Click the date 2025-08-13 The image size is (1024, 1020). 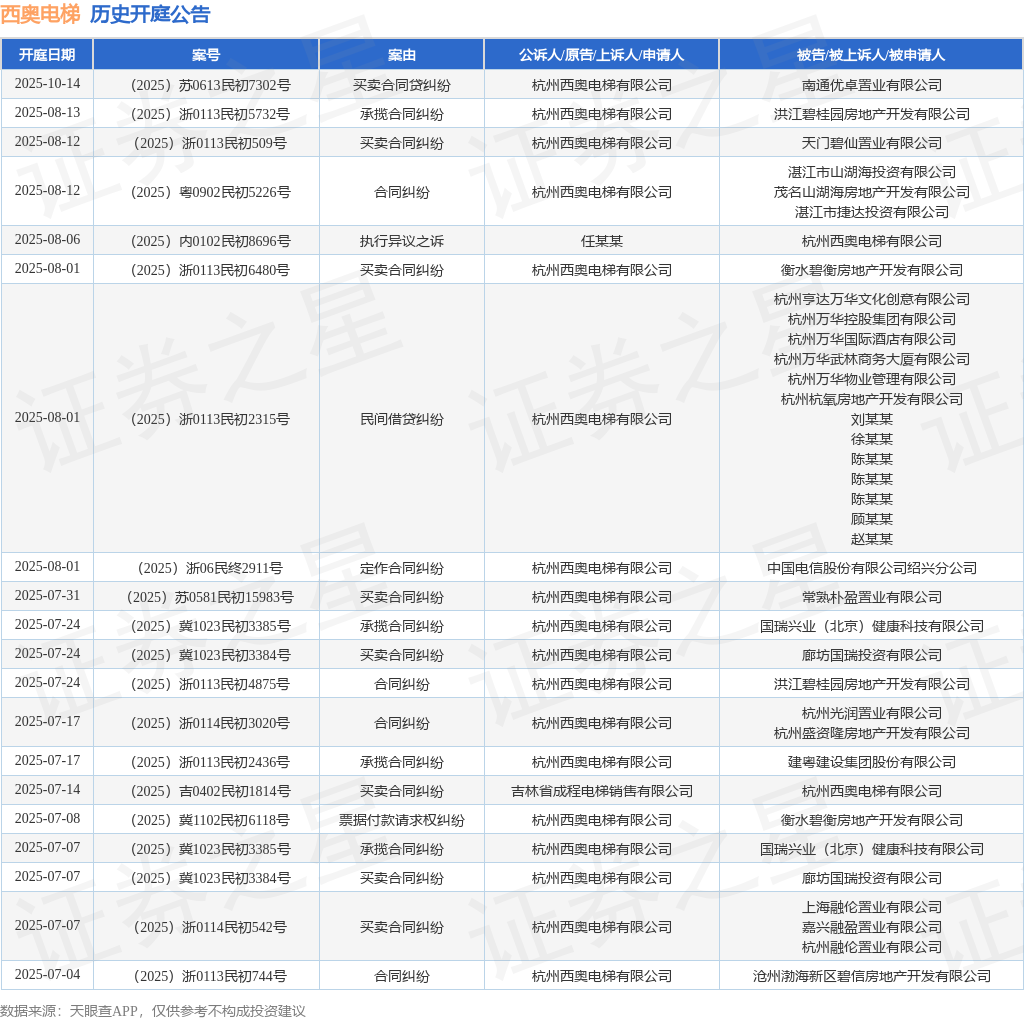click(x=47, y=112)
